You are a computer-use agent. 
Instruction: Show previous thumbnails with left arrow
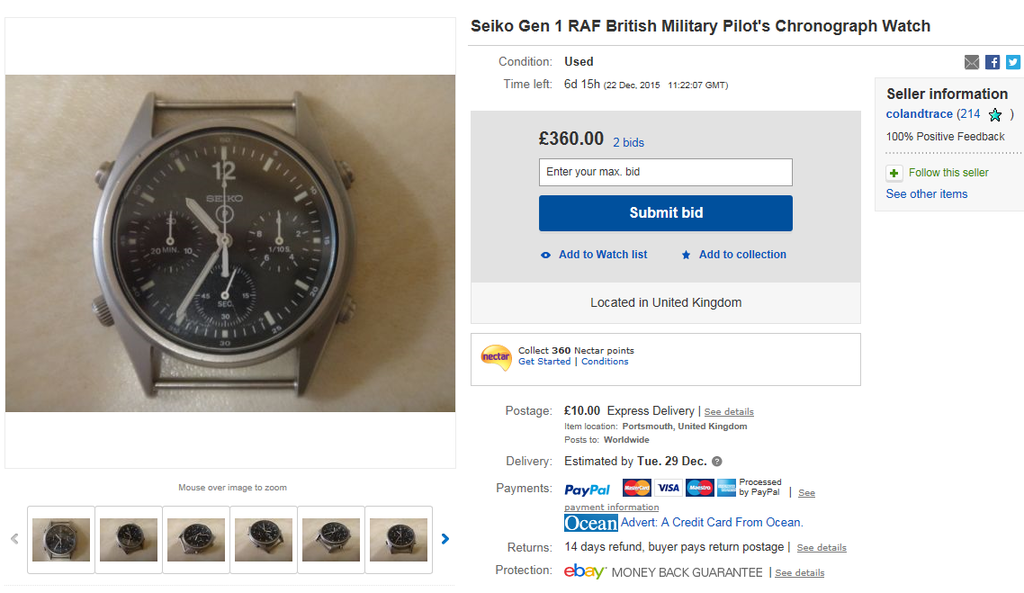[15, 539]
